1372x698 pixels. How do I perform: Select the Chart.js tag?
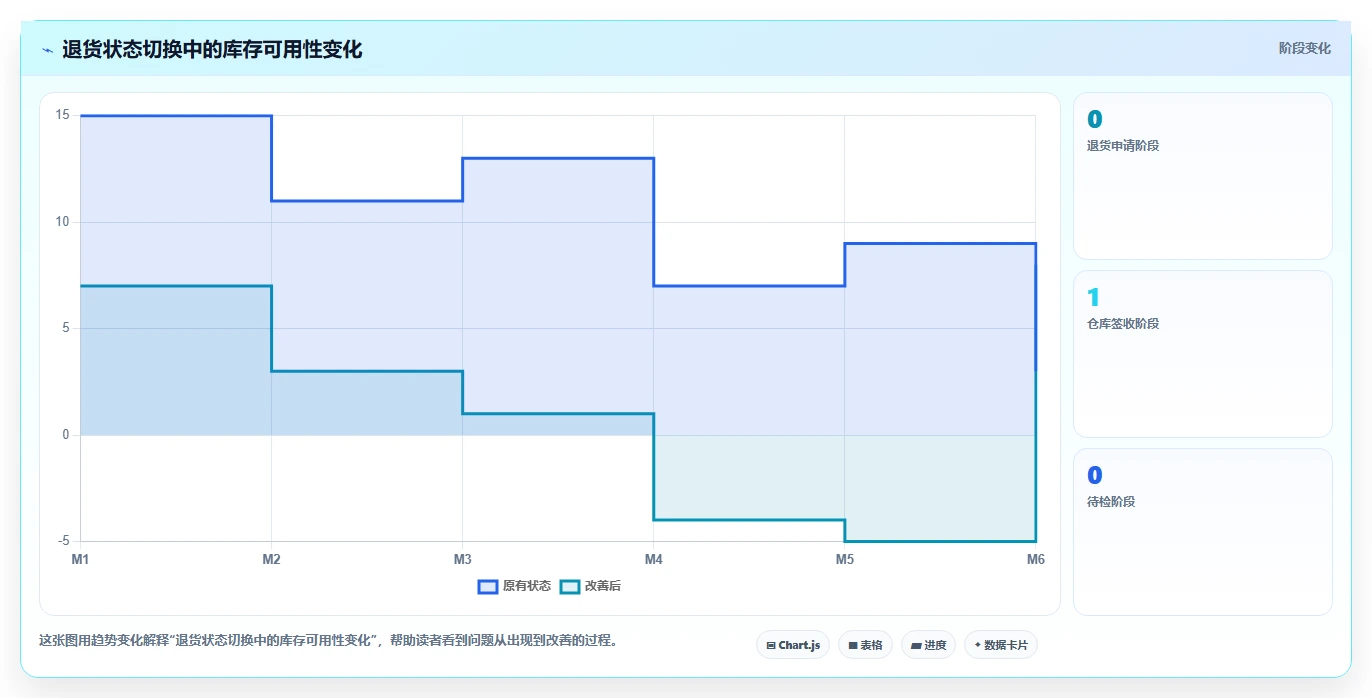[x=793, y=645]
